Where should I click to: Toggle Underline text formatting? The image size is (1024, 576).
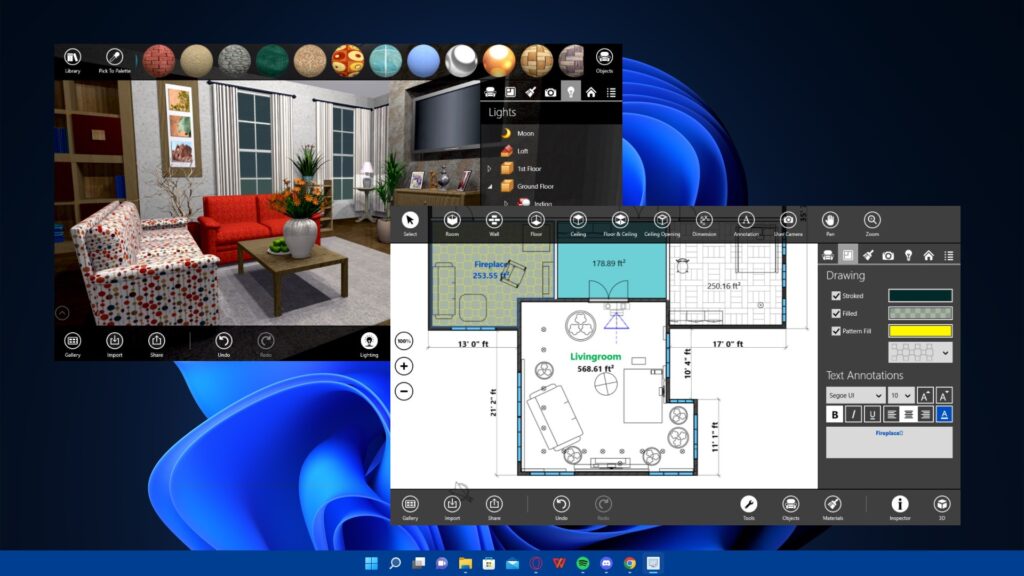(871, 414)
